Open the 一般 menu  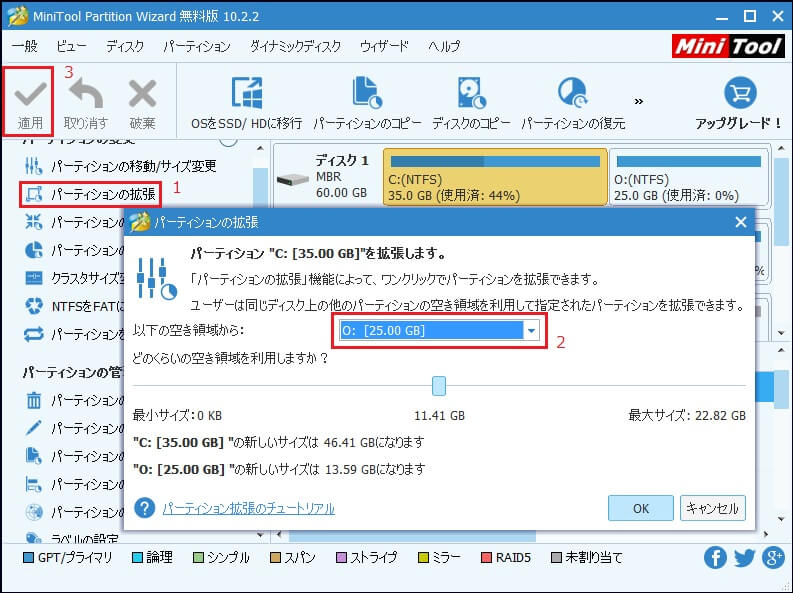pyautogui.click(x=25, y=47)
